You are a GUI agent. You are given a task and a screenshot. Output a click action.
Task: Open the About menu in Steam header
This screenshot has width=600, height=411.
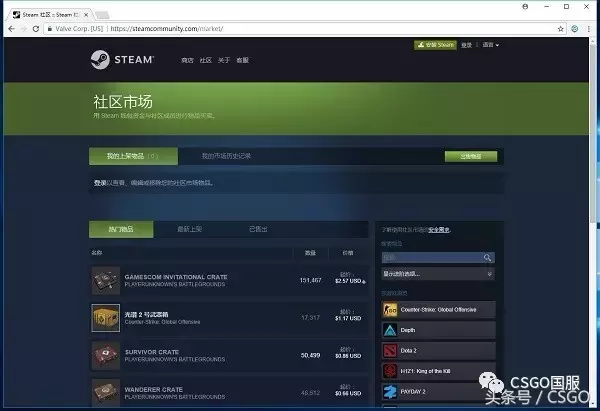[224, 60]
